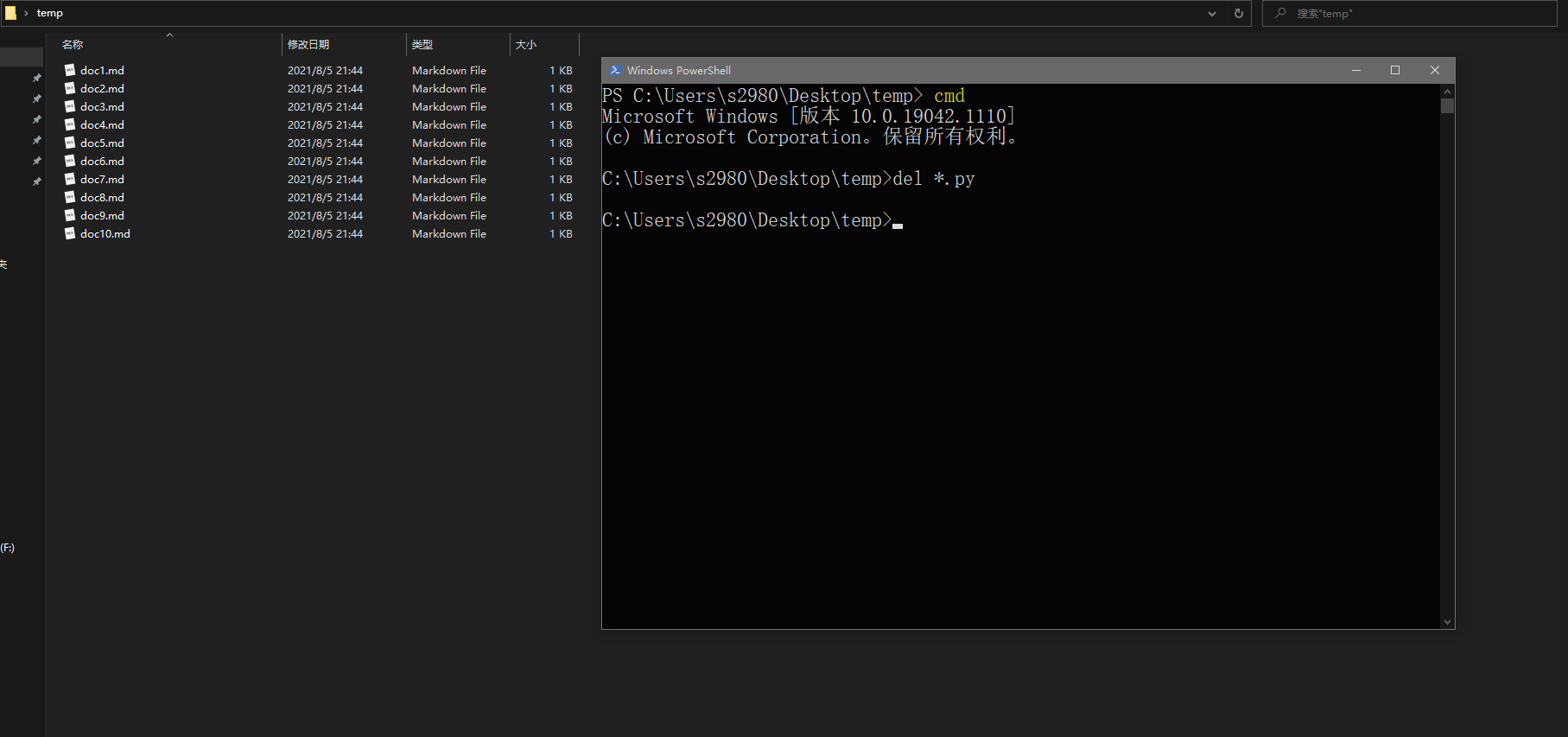Click the PowerShell scrollbar thumb
The height and width of the screenshot is (737, 1568).
pyautogui.click(x=1447, y=106)
